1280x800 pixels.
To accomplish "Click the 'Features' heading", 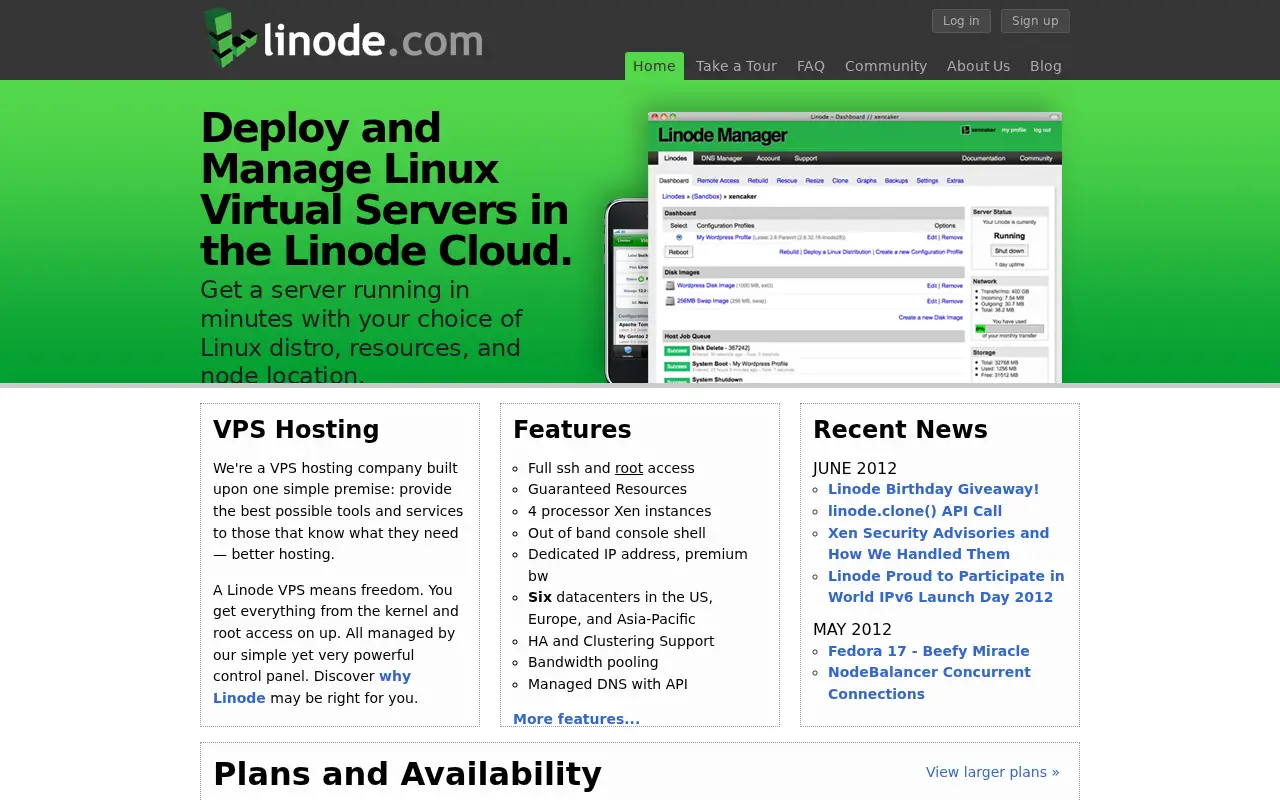I will pyautogui.click(x=572, y=430).
